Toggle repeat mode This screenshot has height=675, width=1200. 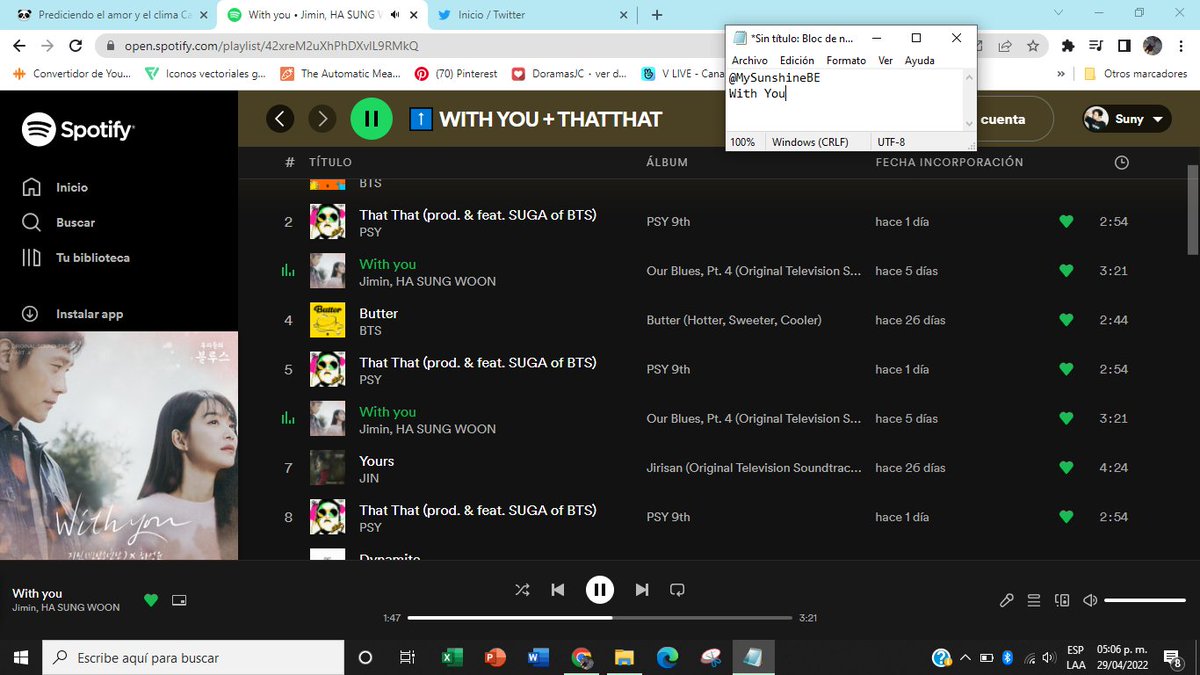tap(677, 590)
